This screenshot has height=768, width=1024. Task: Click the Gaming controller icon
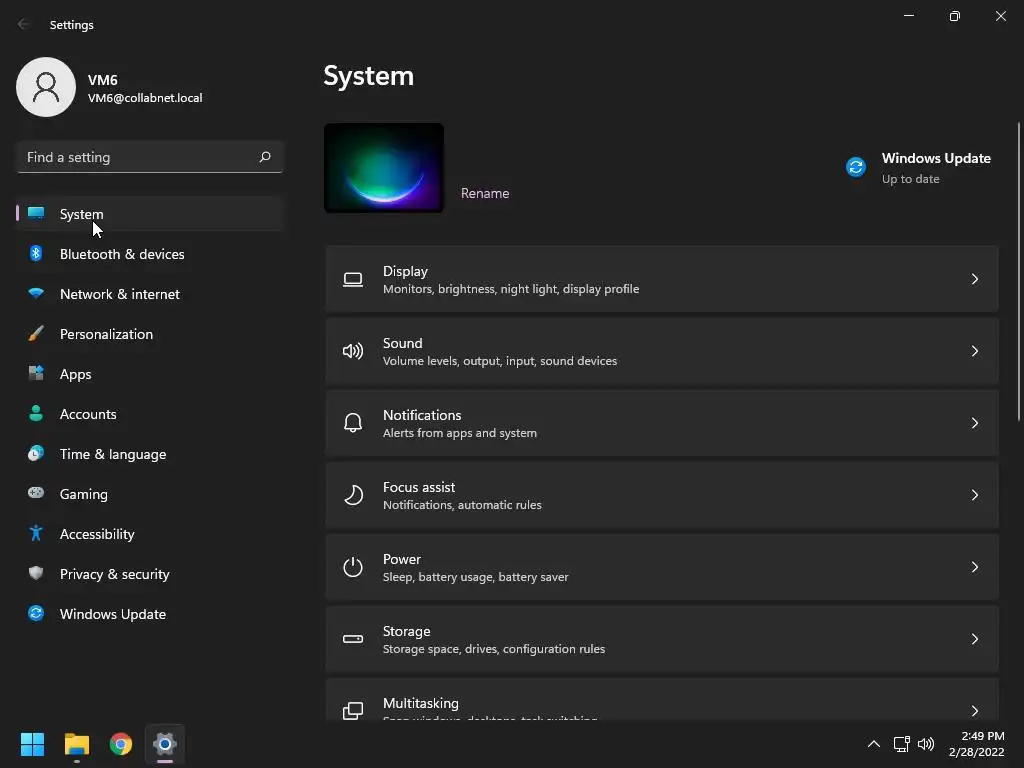36,493
